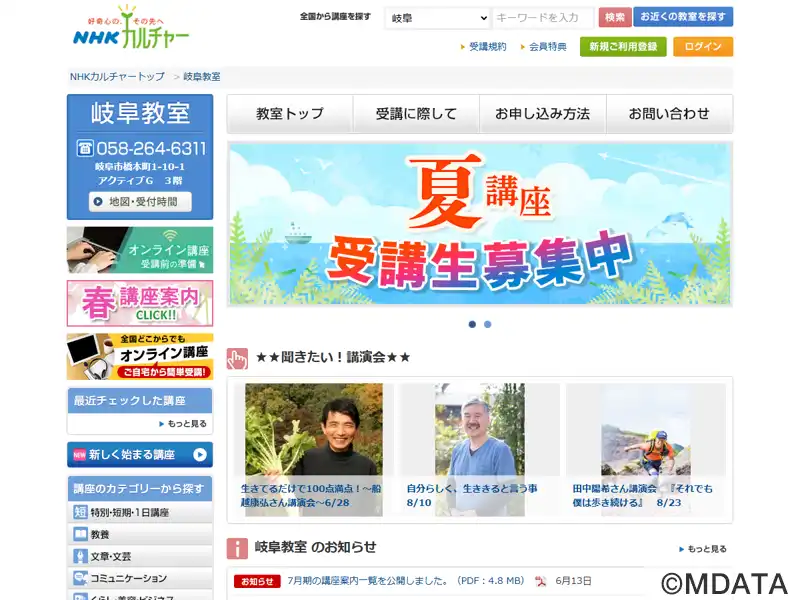Click the ログイン button
The height and width of the screenshot is (600, 800).
[703, 46]
